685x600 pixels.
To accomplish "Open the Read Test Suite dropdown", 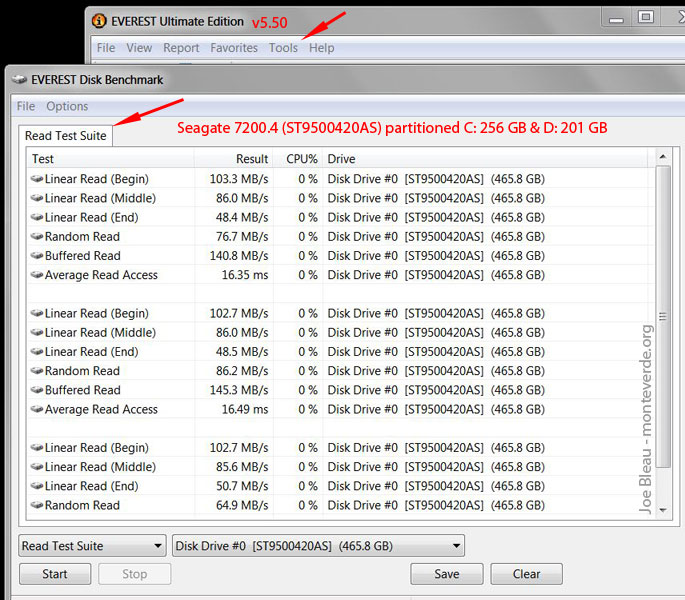I will point(92,546).
